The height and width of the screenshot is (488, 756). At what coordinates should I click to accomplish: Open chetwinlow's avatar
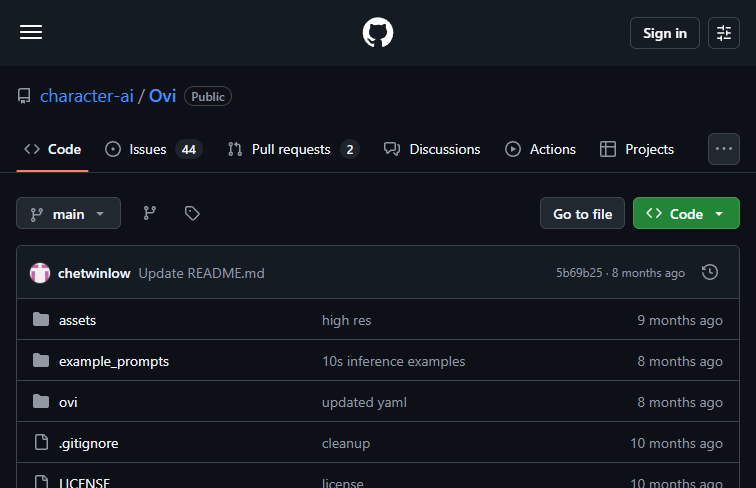40,273
